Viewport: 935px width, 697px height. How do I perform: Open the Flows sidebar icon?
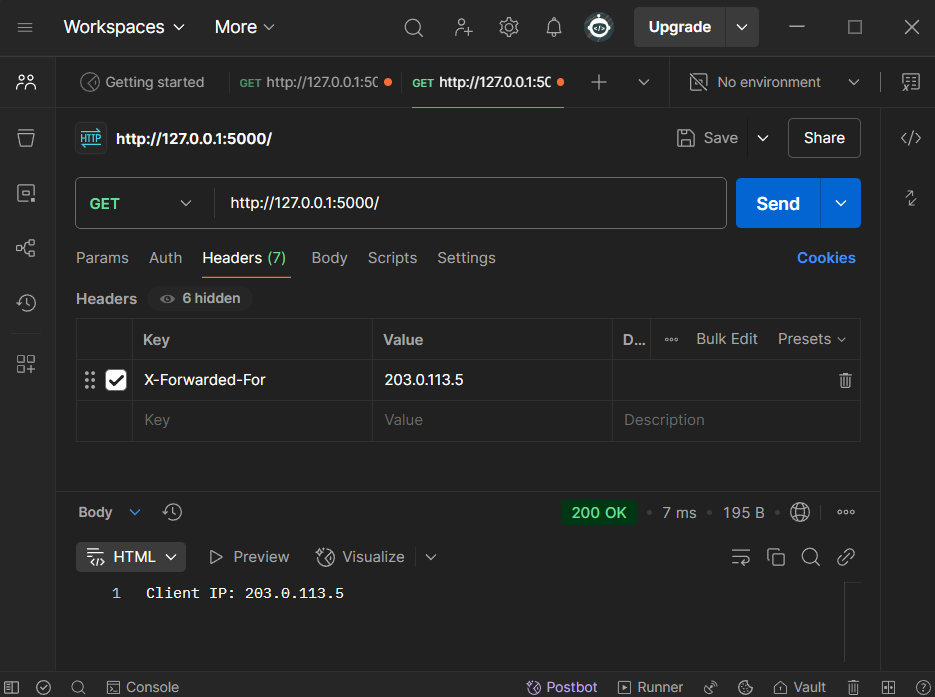(x=26, y=248)
